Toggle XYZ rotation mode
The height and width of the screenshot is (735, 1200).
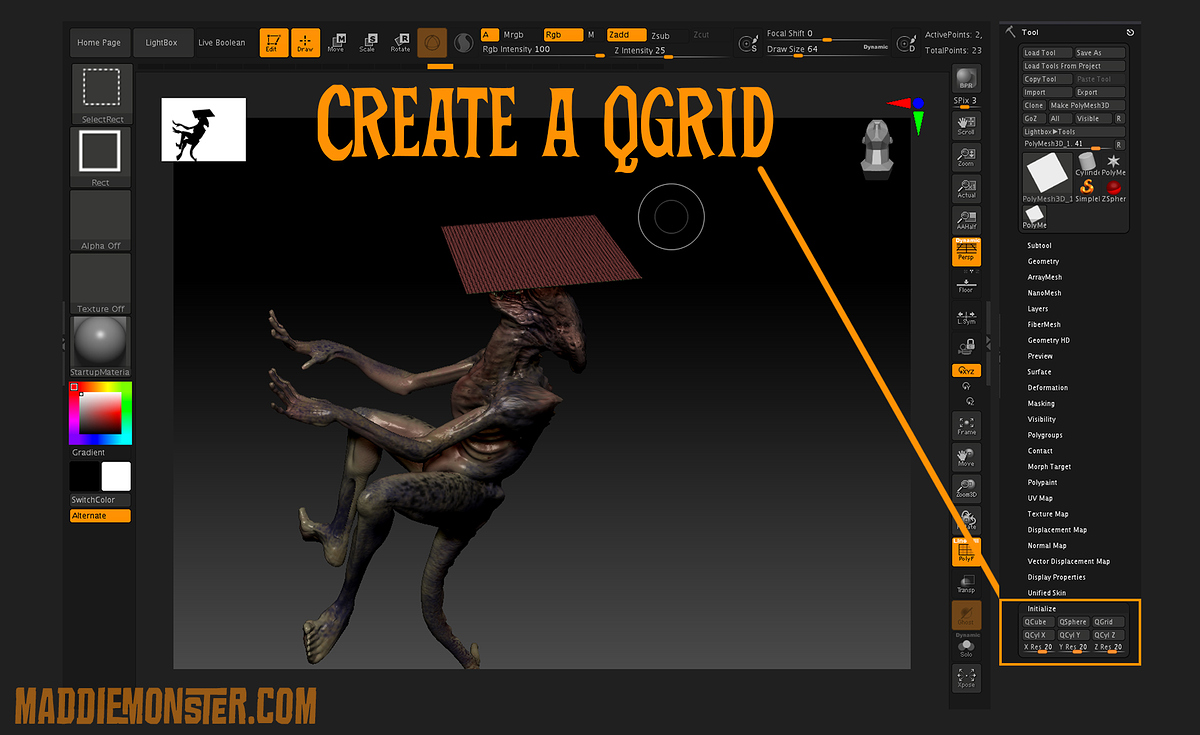pyautogui.click(x=966, y=370)
